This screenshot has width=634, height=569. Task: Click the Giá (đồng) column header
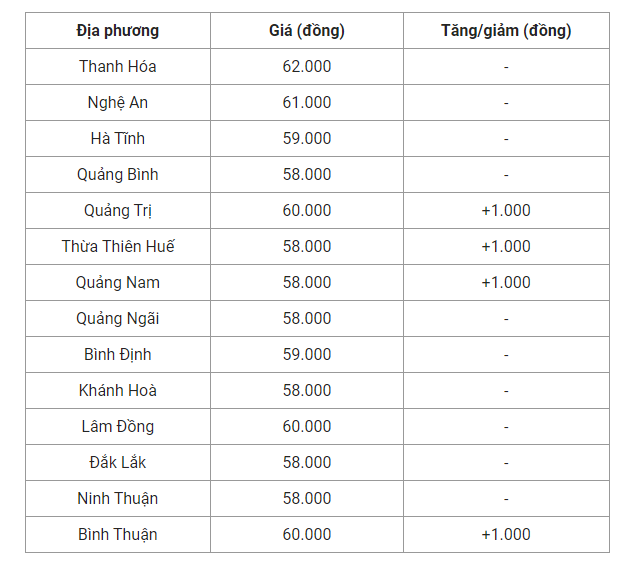[307, 31]
